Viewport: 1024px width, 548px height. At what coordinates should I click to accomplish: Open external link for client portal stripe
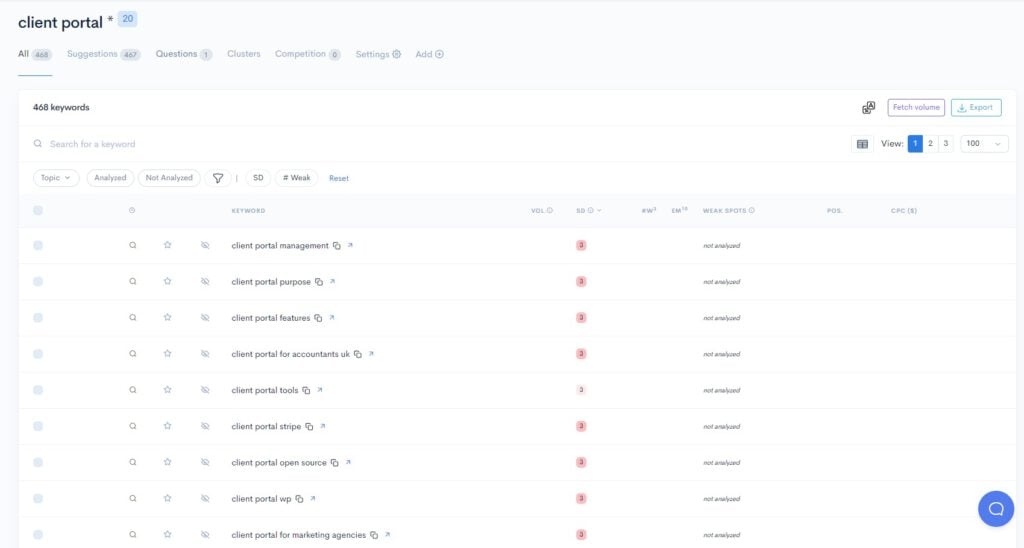tap(322, 426)
